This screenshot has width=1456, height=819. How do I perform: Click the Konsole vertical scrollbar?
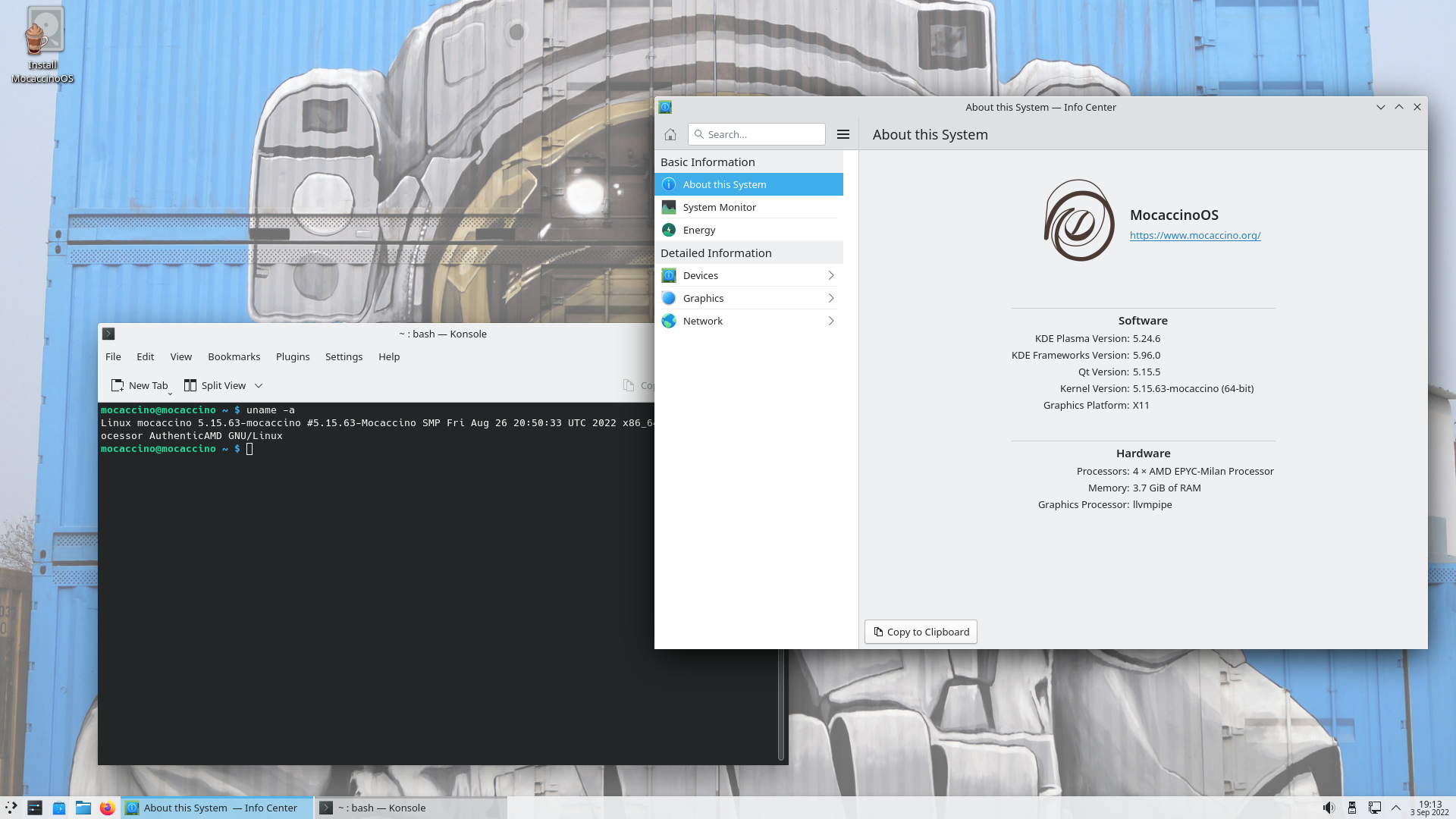pos(781,705)
